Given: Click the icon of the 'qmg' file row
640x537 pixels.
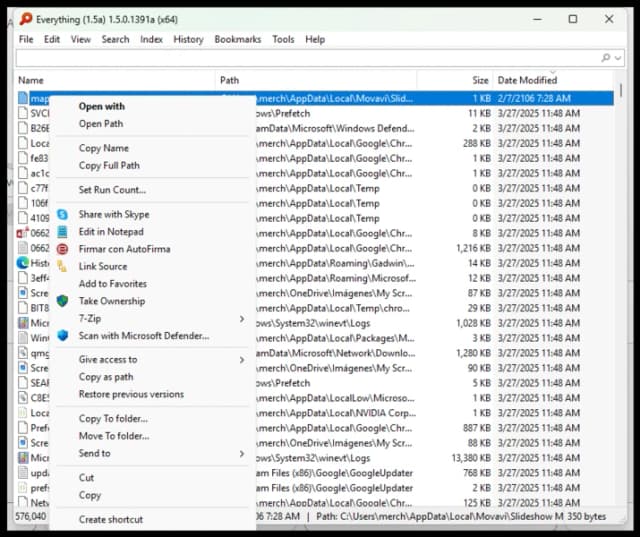Looking at the screenshot, I should click(x=23, y=353).
